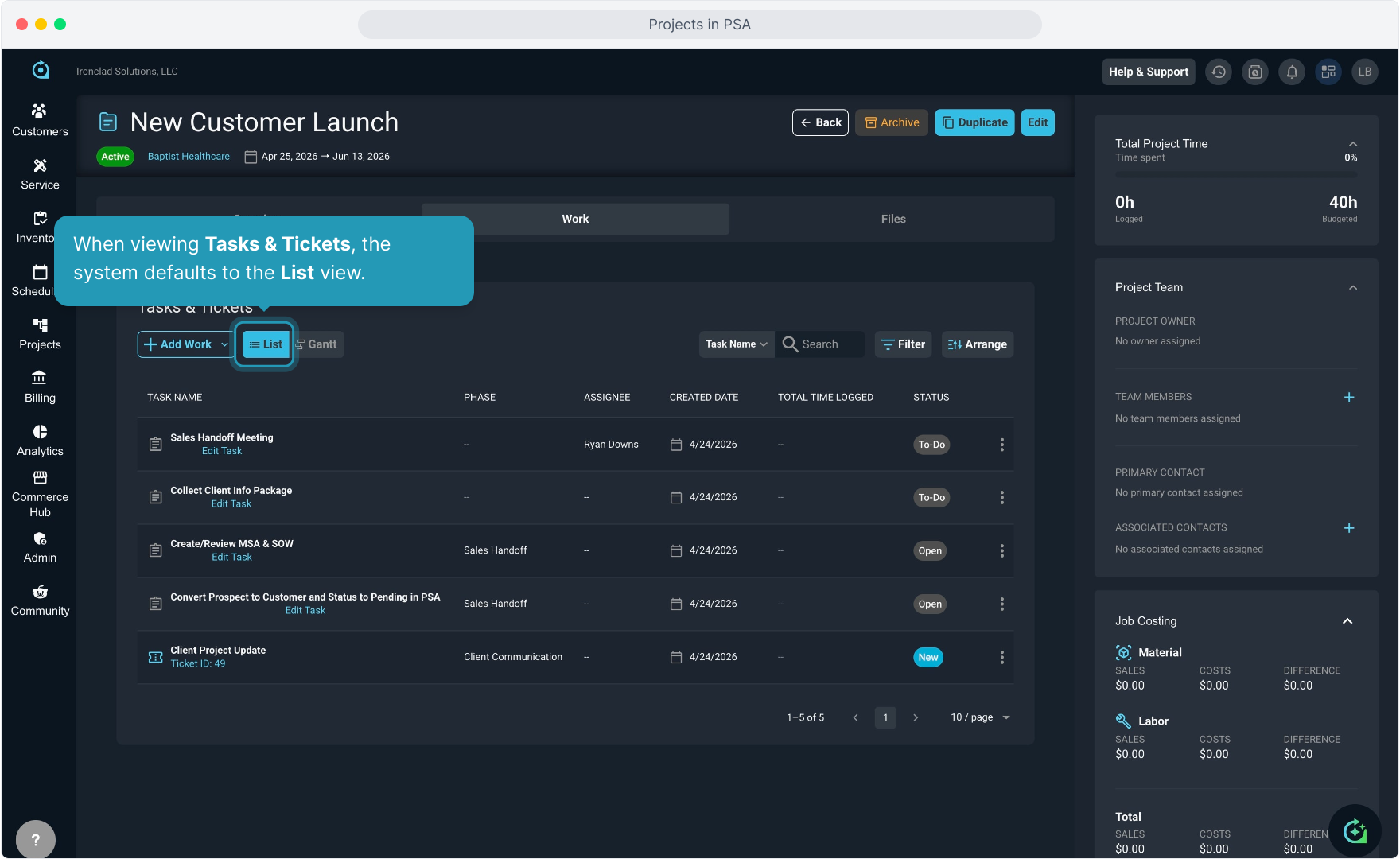Open row menu for Convert Prospect to Customer

(1001, 604)
